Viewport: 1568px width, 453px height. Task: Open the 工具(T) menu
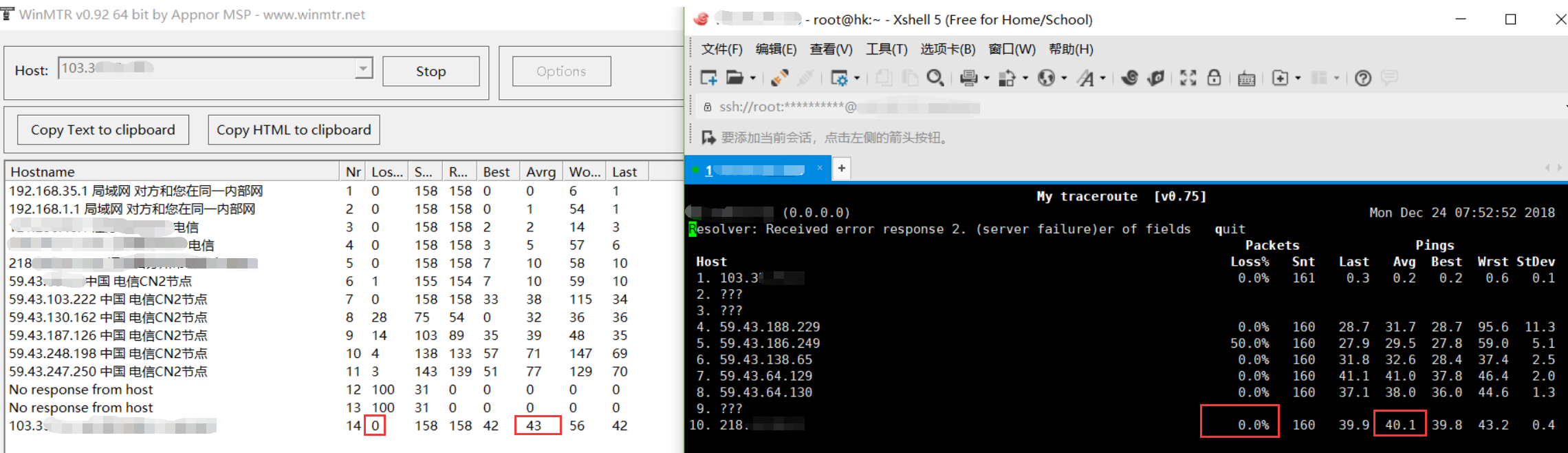coord(886,49)
